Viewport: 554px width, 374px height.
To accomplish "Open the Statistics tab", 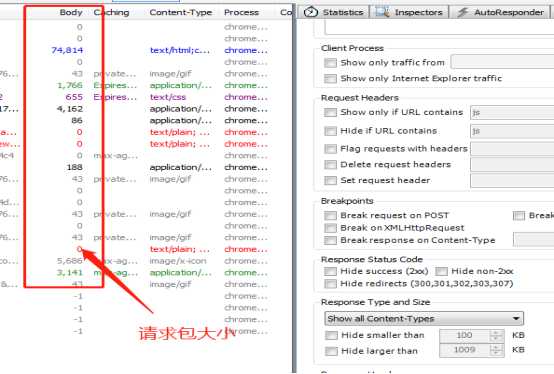I will pyautogui.click(x=334, y=12).
